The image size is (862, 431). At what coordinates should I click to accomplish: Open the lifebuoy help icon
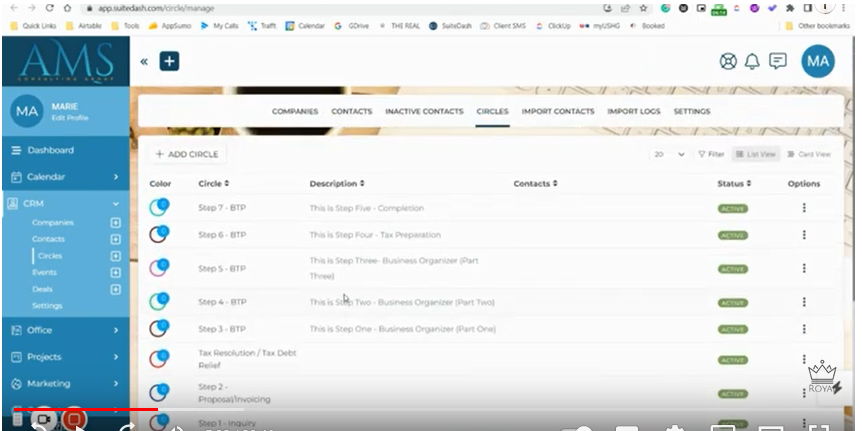(728, 62)
